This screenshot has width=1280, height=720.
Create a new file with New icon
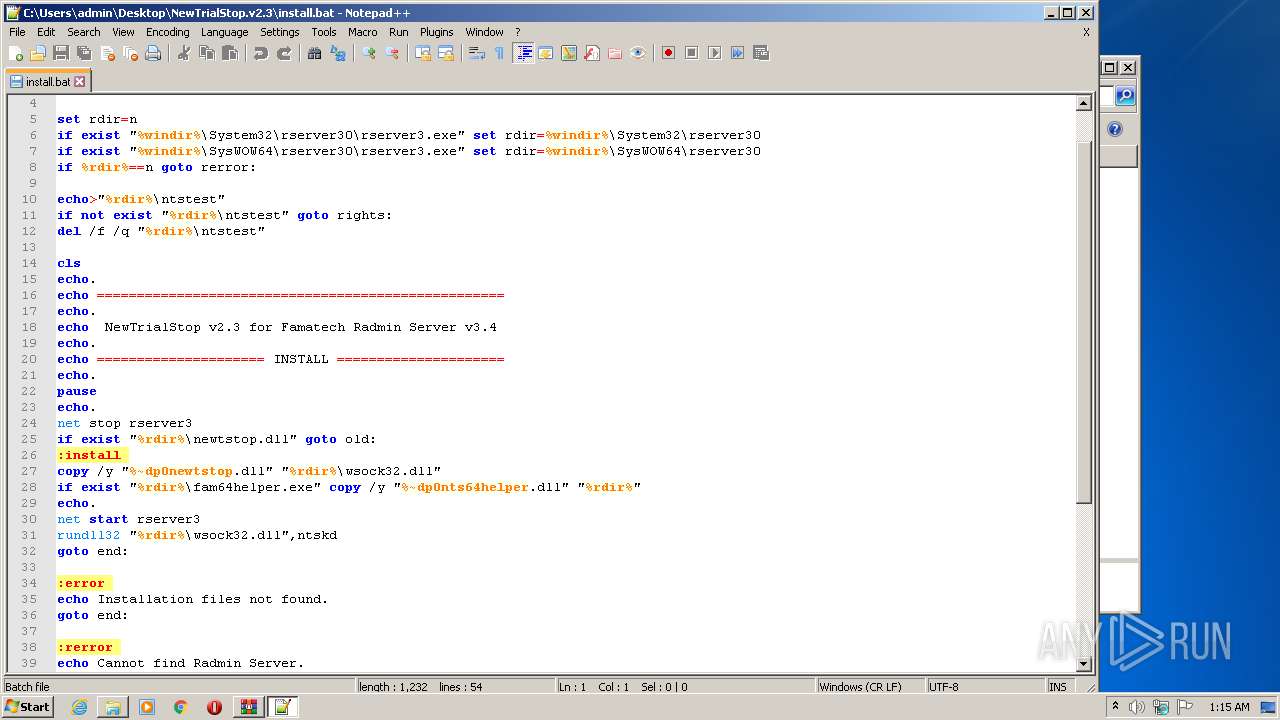pos(16,53)
